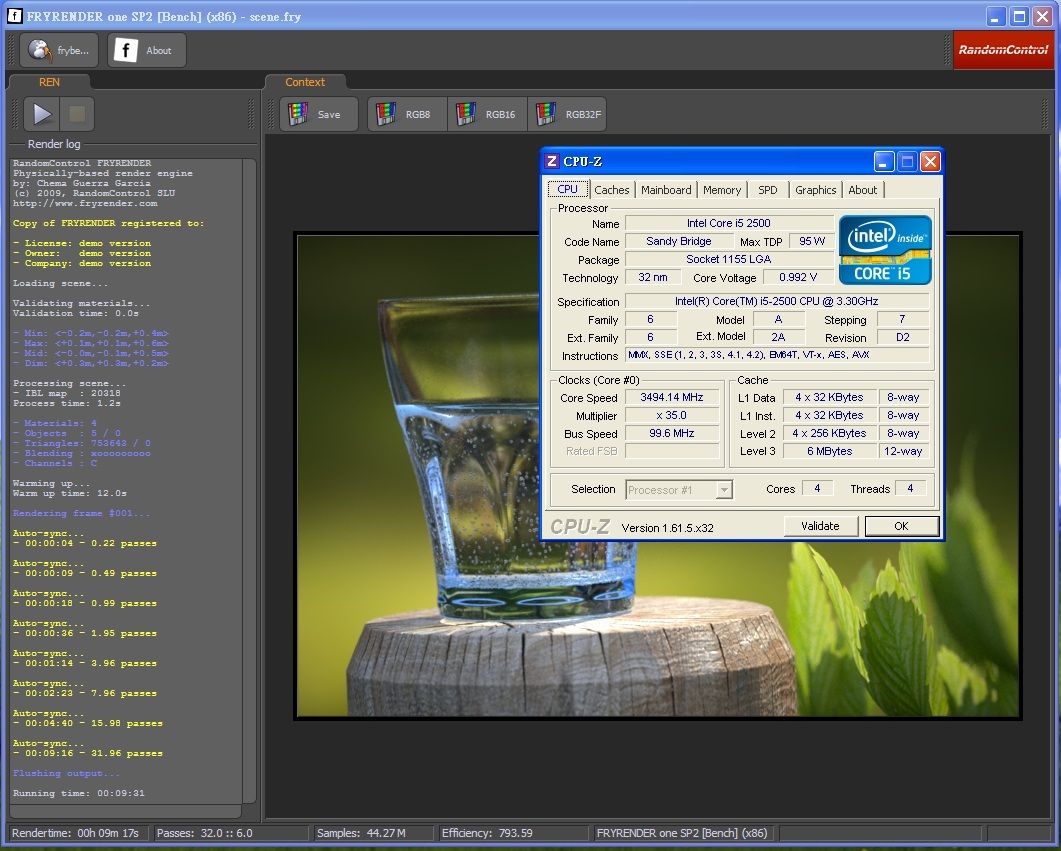Close the CPU-Z window
Screen dimensions: 1061x851
coord(930,162)
